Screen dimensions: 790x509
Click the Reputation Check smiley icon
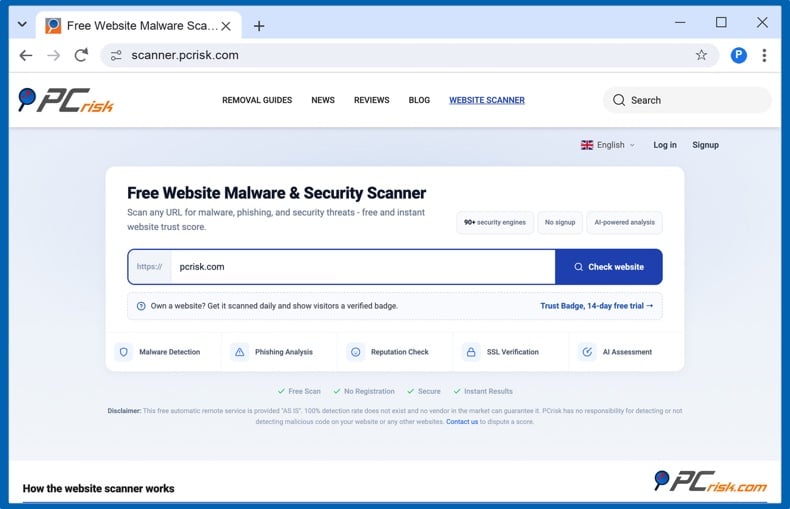coord(355,352)
